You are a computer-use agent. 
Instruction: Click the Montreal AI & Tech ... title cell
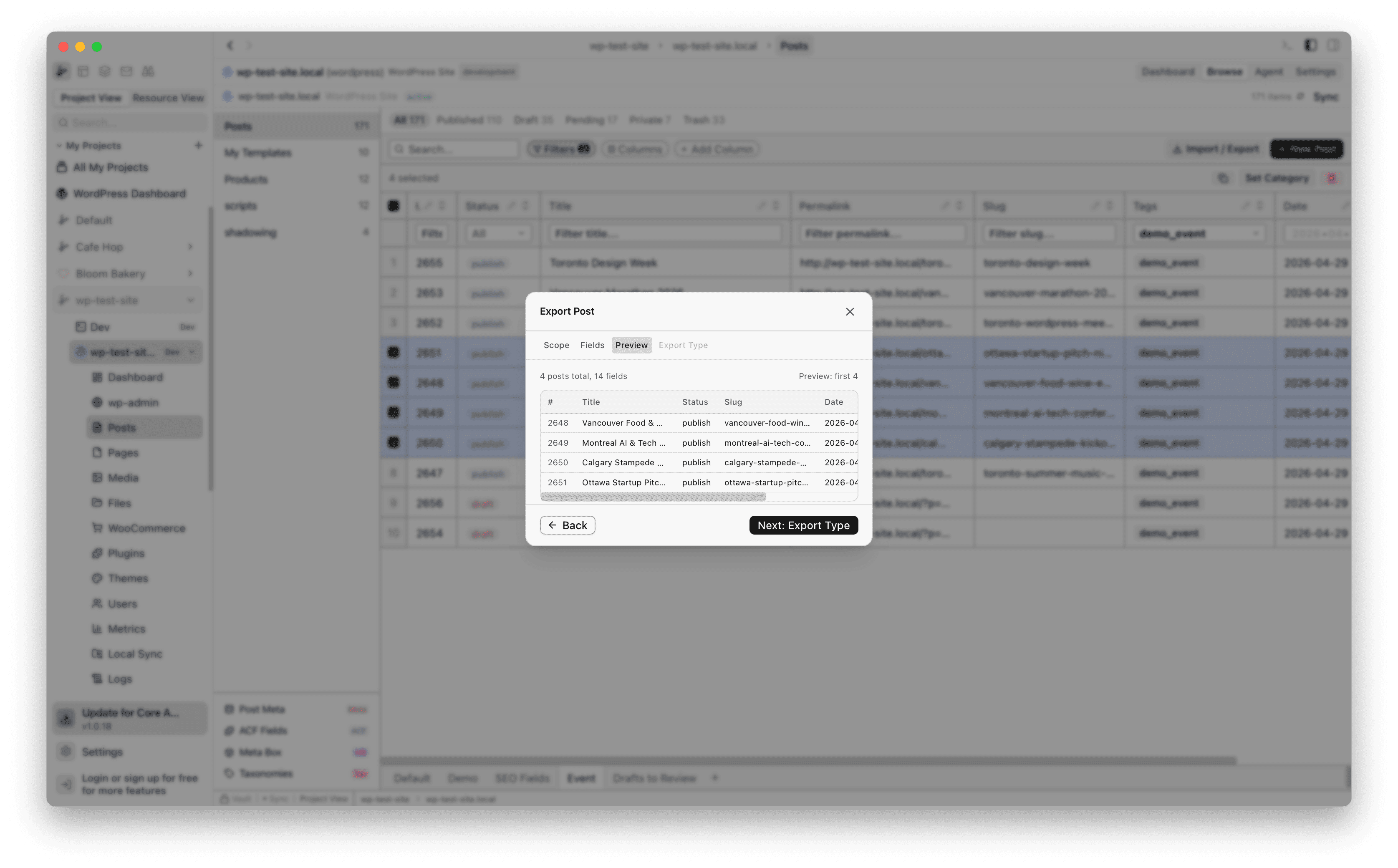(623, 443)
